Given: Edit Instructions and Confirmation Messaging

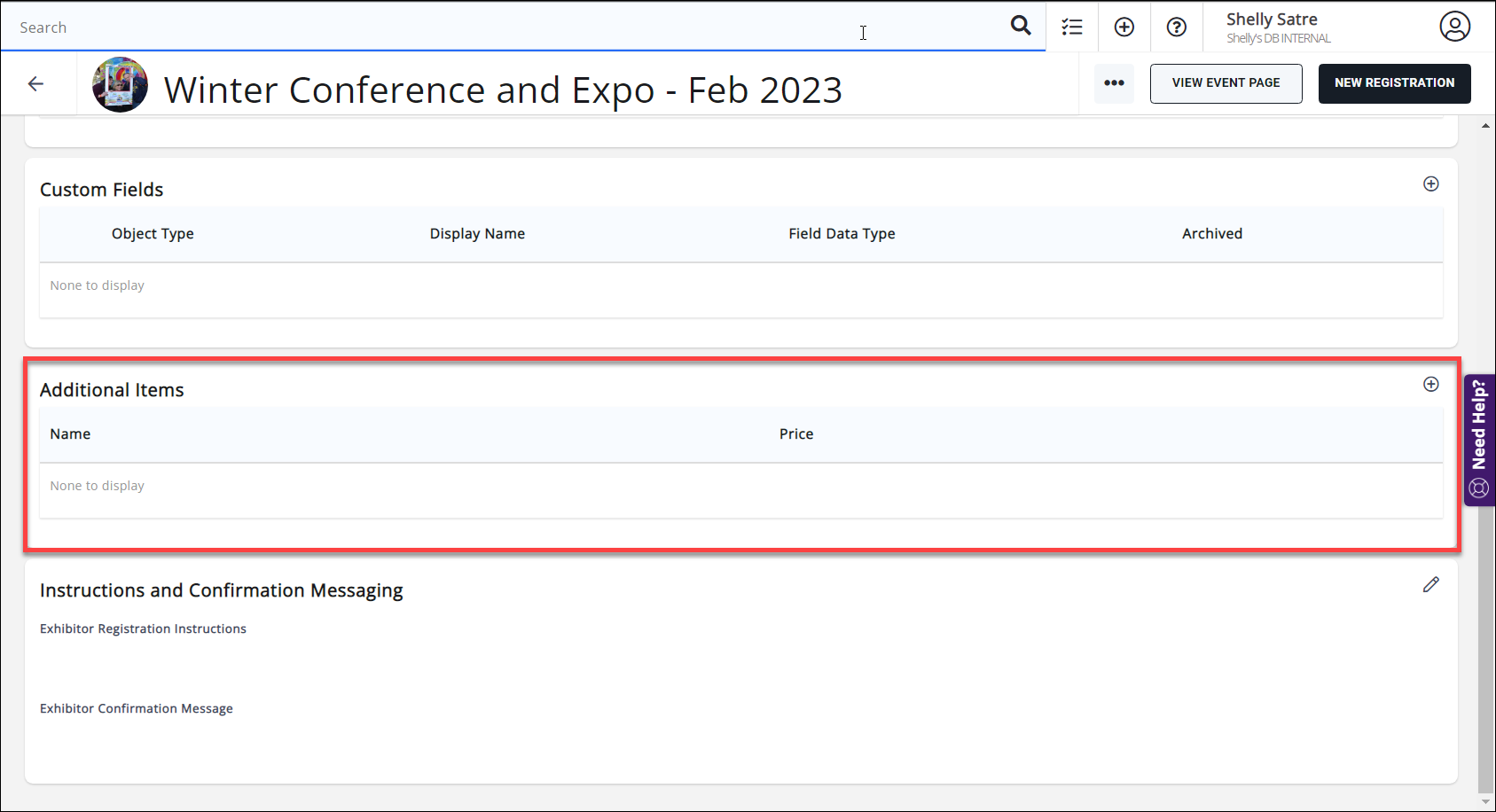Looking at the screenshot, I should coord(1430,584).
